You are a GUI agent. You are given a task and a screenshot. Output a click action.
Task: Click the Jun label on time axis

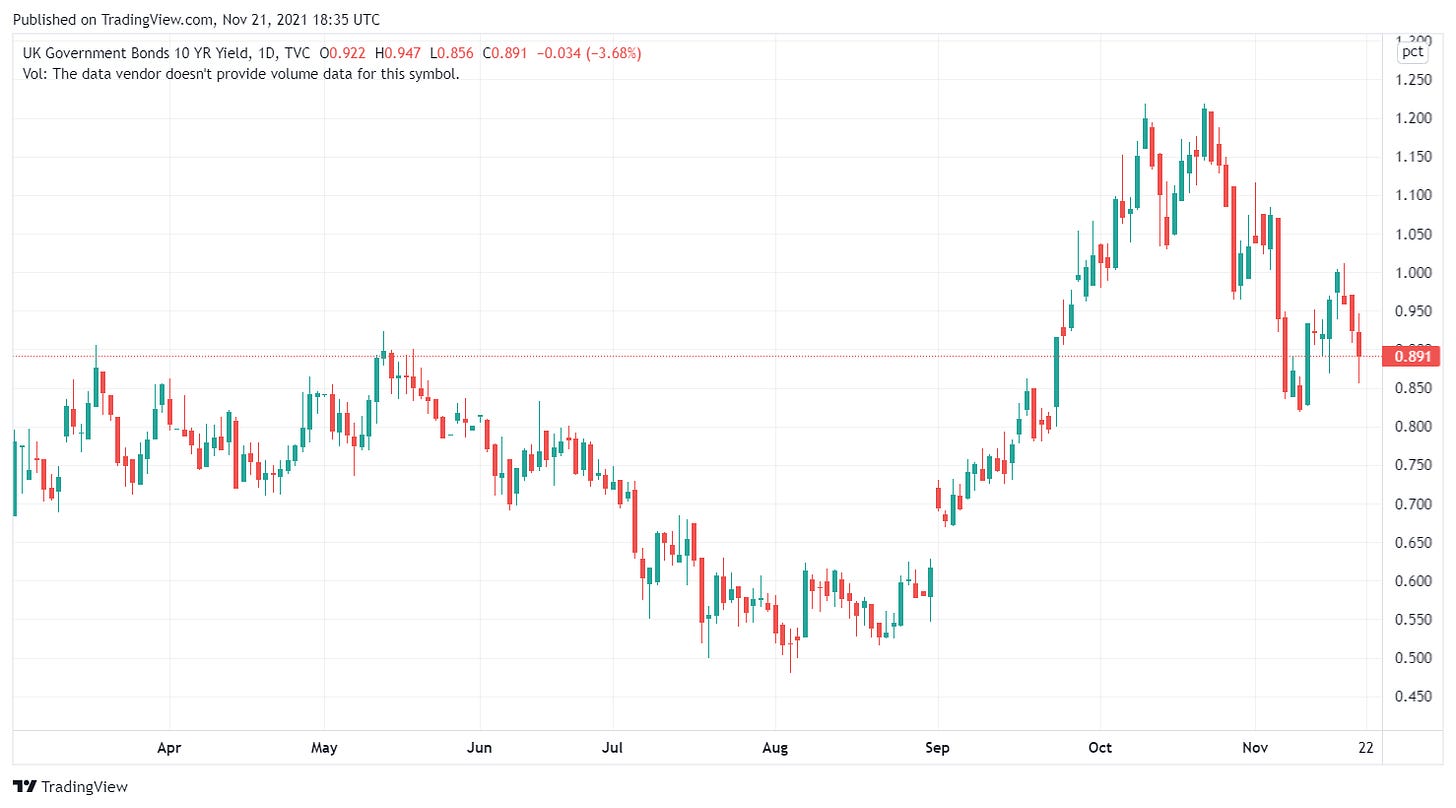[x=480, y=748]
